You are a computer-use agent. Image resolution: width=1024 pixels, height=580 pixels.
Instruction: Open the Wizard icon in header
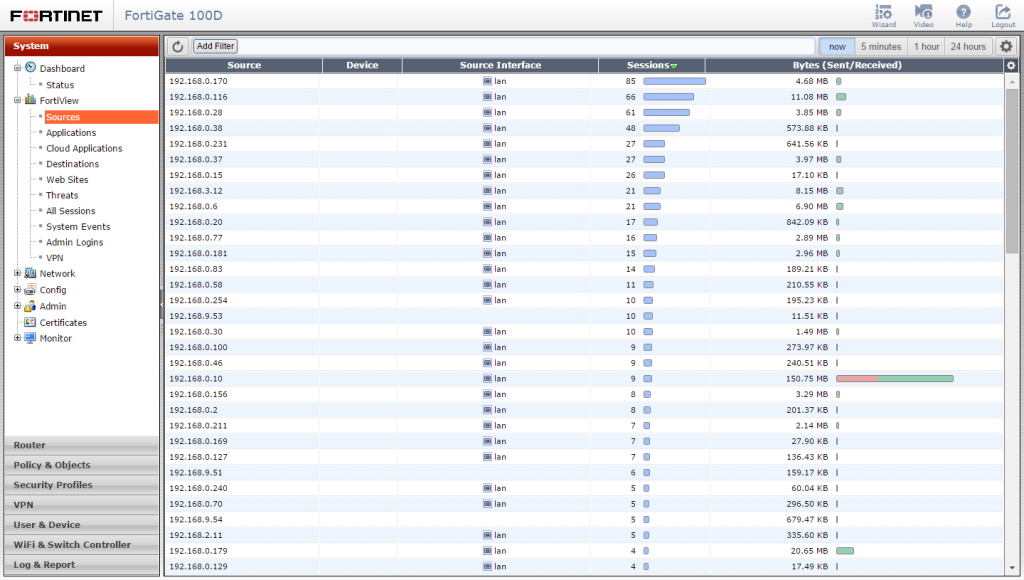883,13
